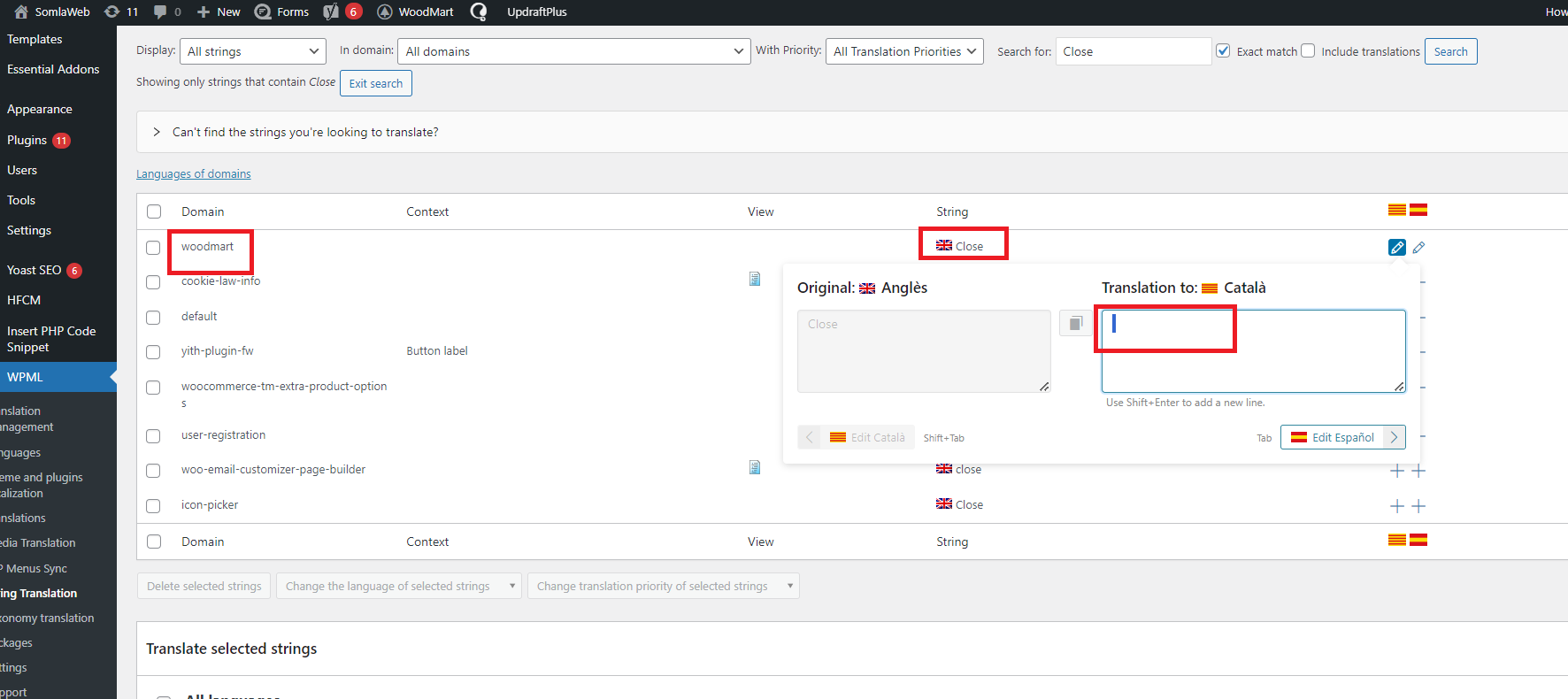Screen dimensions: 1568x699
Task: Open the WPML menu in the sidebar
Action: point(58,377)
